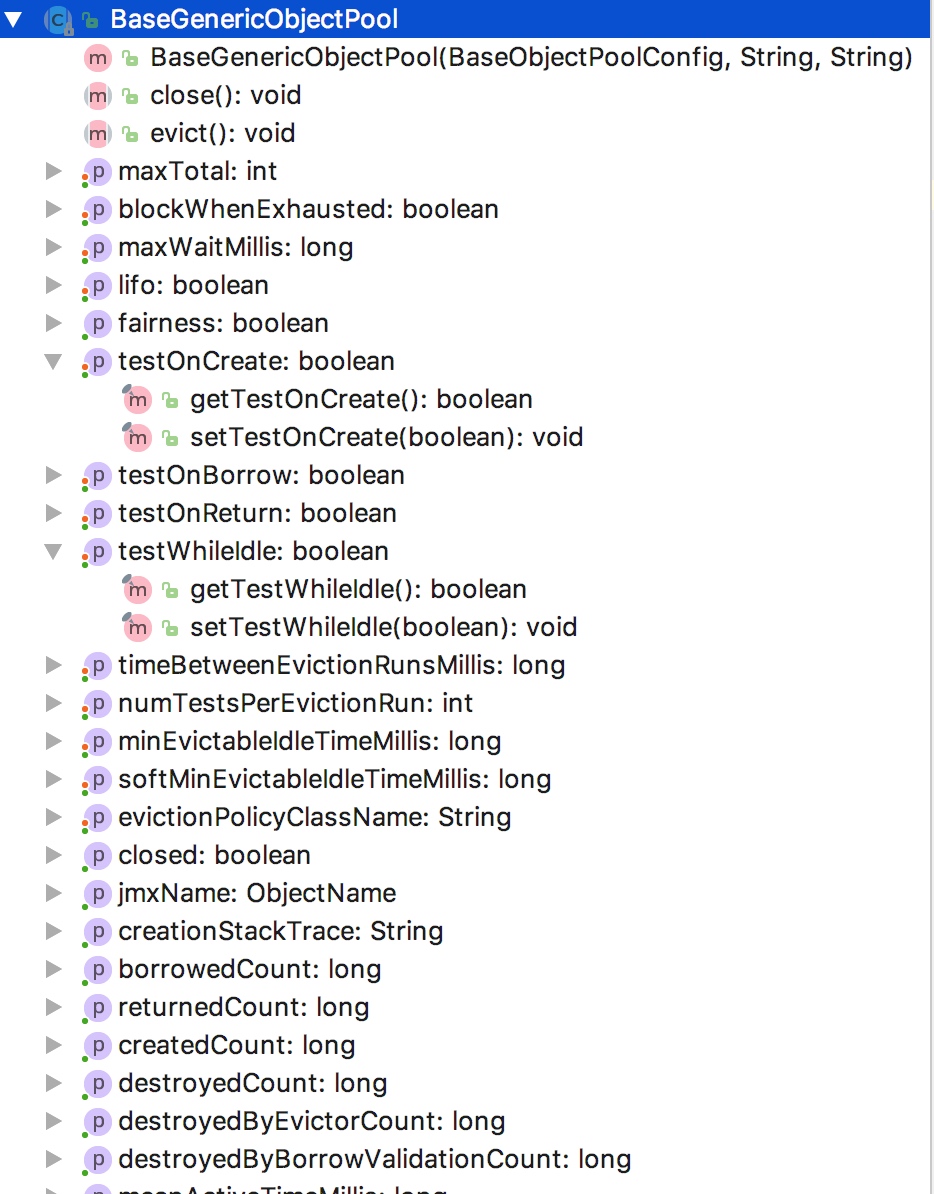Collapse the testWhileIdle property node
The height and width of the screenshot is (1194, 934).
click(53, 551)
